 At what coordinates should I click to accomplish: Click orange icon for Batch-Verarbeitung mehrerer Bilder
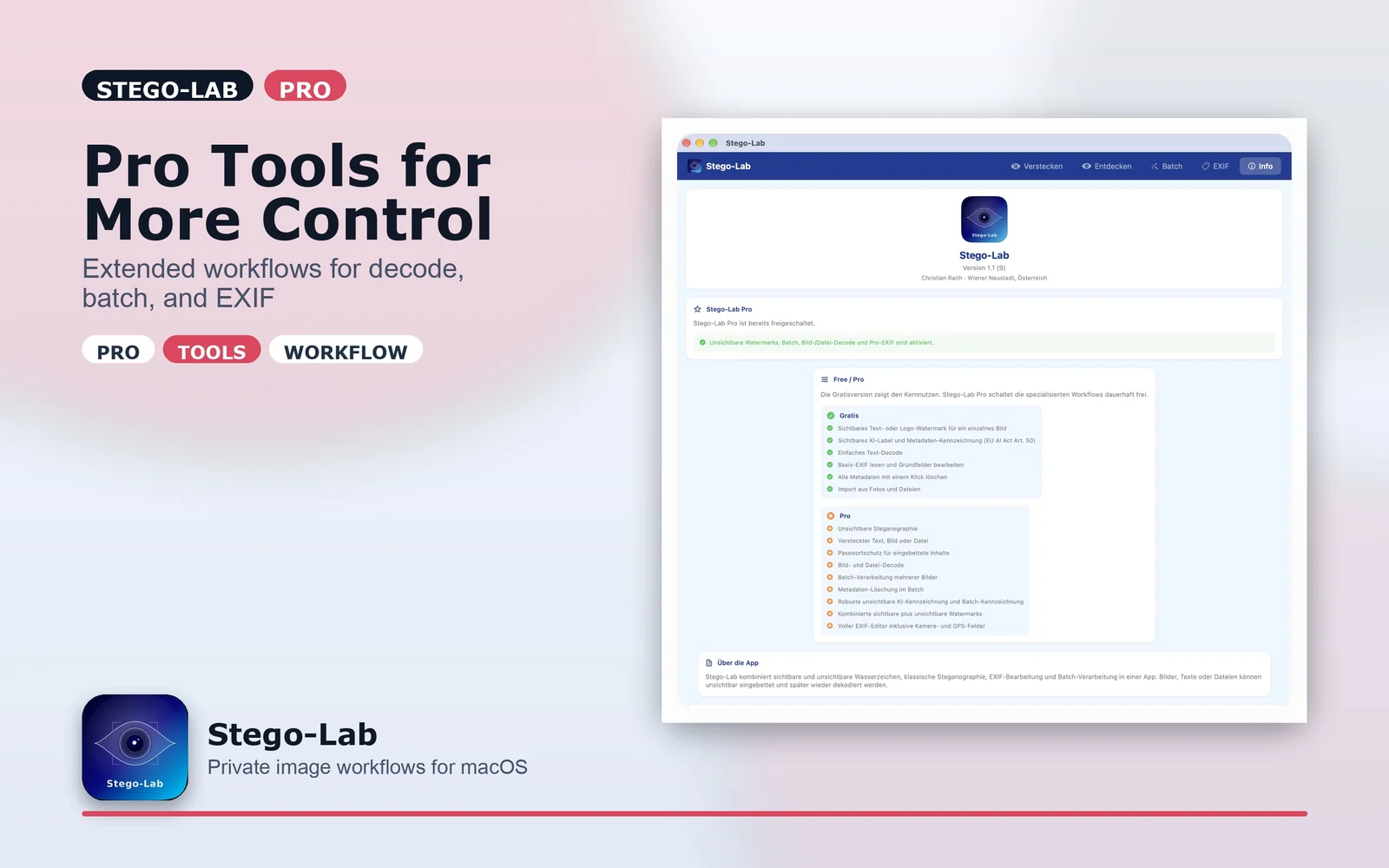click(x=830, y=577)
